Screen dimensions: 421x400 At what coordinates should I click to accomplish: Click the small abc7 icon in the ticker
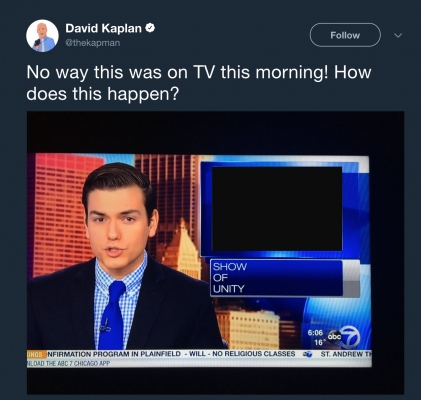(308, 354)
